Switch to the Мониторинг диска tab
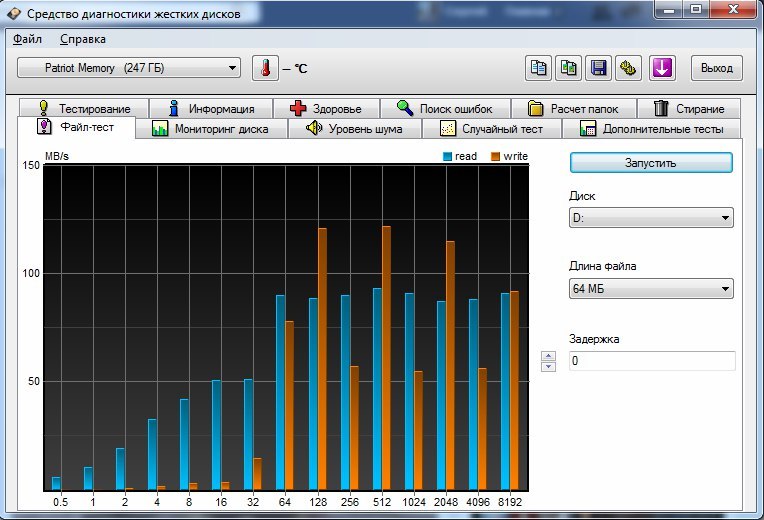 tap(210, 129)
